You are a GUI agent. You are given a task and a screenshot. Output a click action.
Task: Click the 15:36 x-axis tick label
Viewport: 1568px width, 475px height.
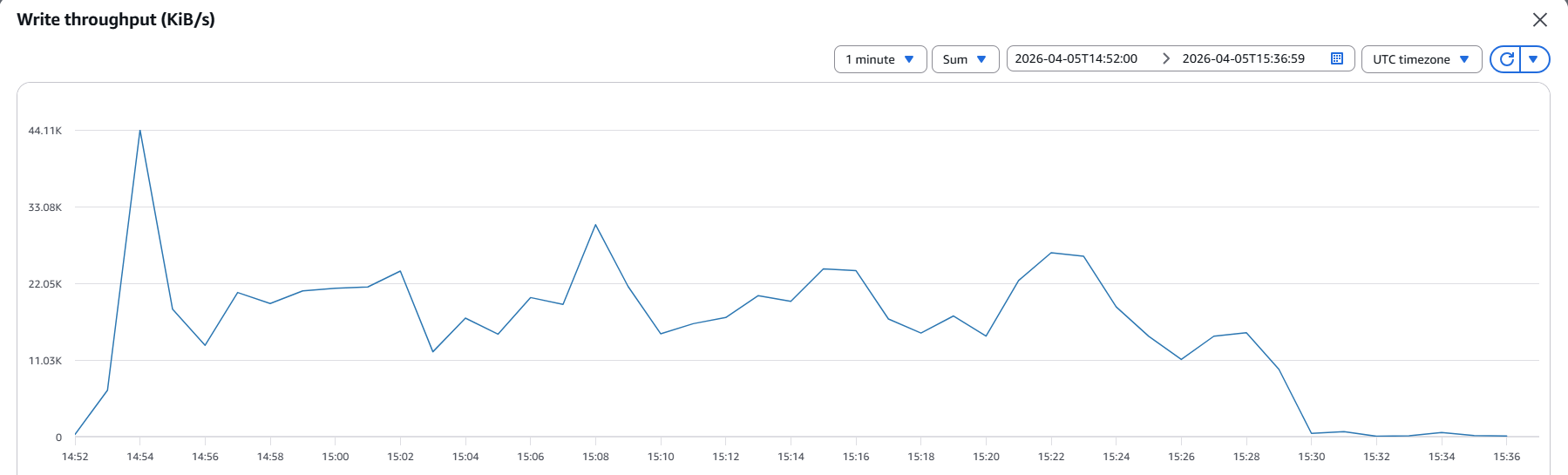pos(1506,457)
